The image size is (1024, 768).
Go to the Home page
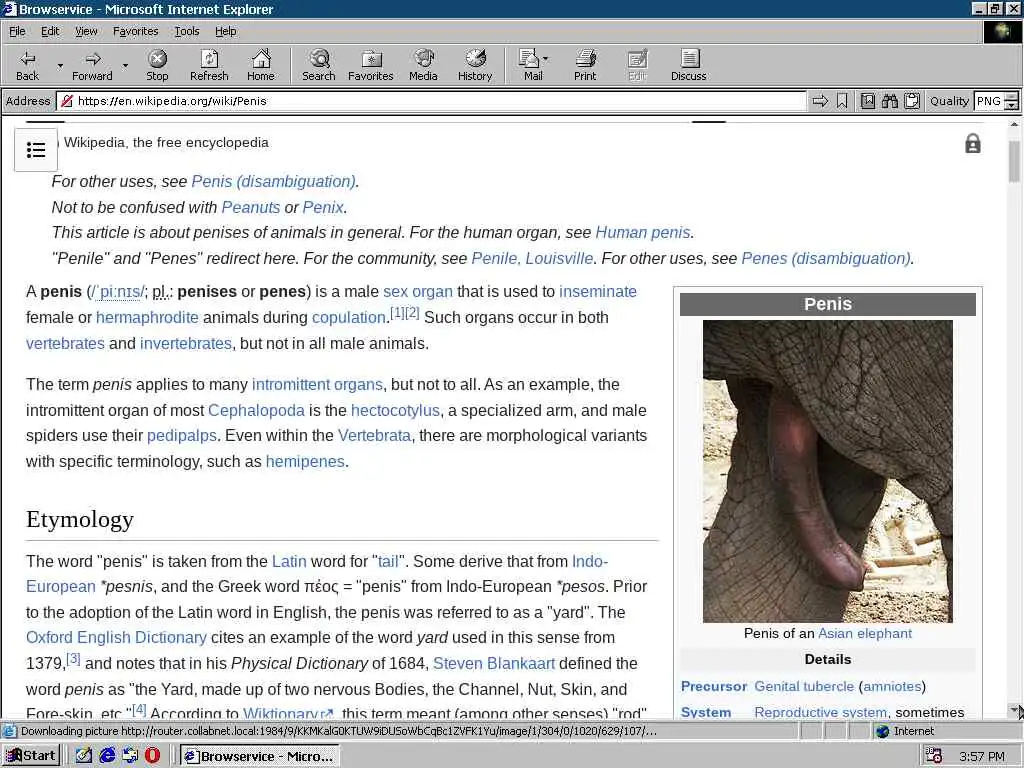click(x=261, y=65)
